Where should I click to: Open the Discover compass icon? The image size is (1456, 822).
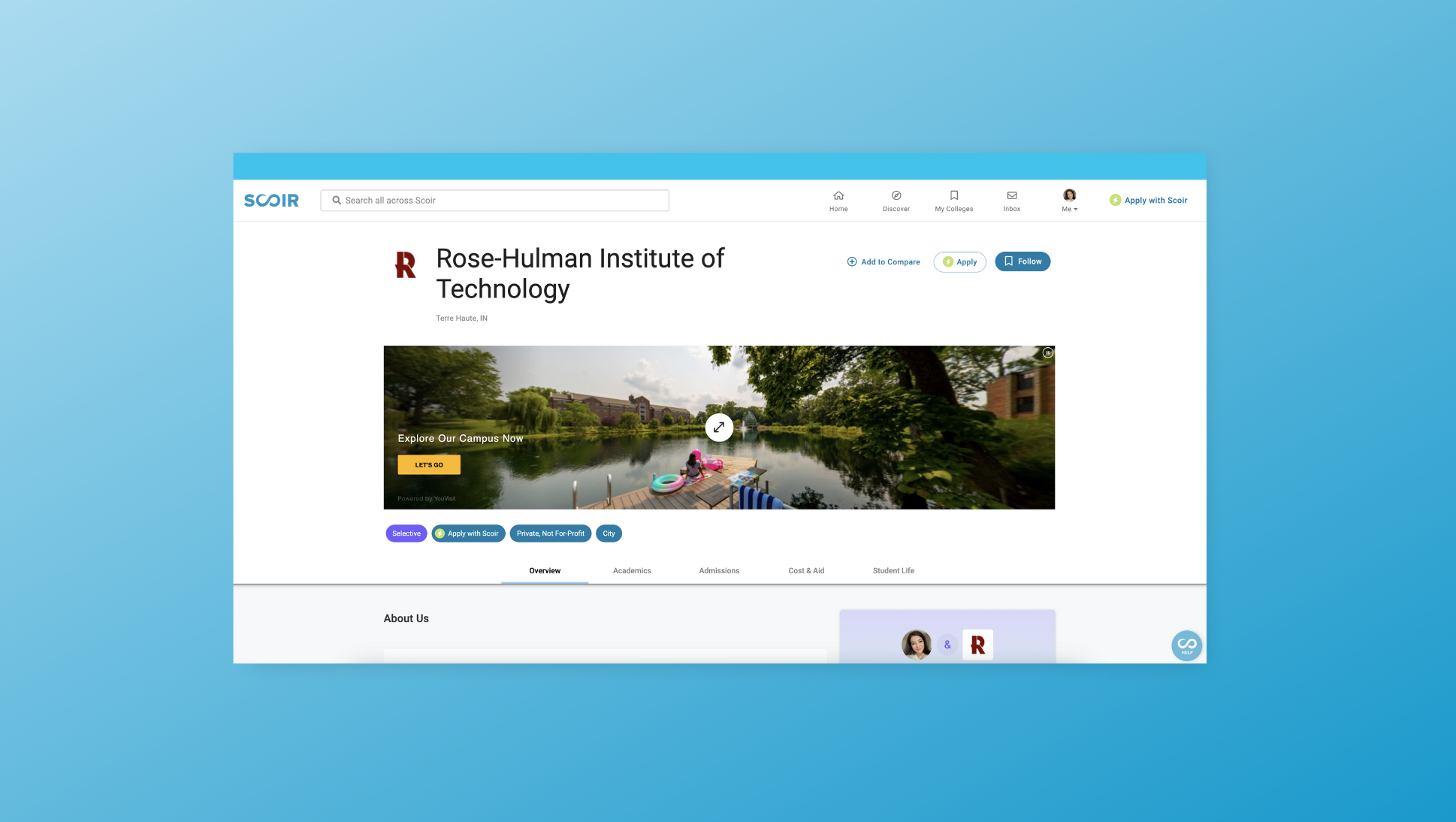[896, 195]
